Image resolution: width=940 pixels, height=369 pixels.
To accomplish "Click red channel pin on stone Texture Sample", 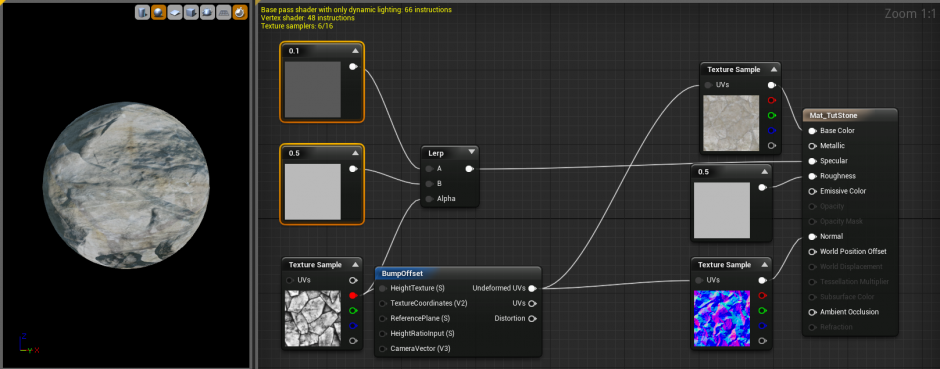I will 772,100.
